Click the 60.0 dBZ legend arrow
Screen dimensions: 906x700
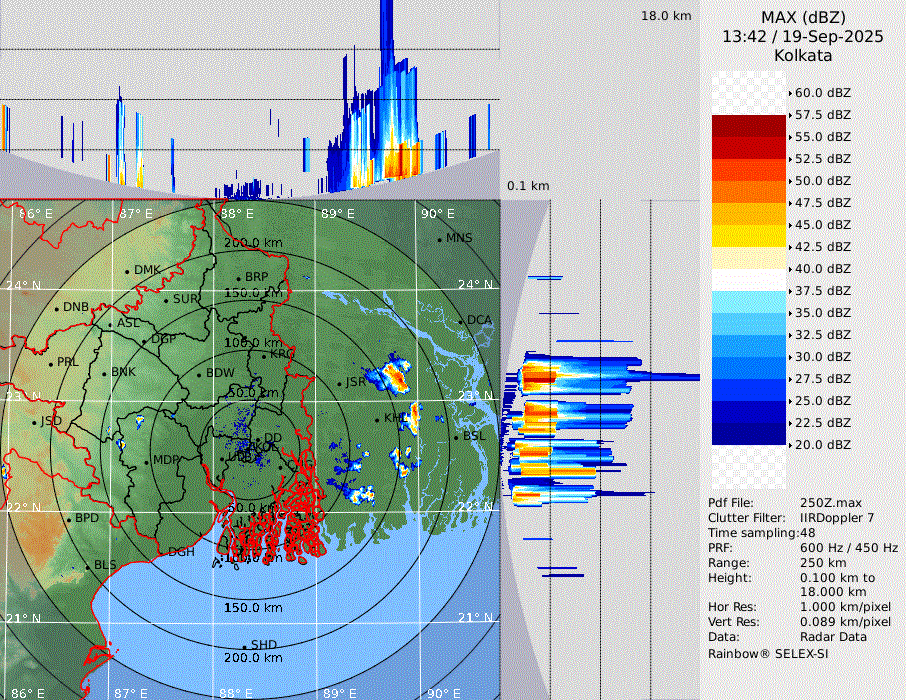[x=790, y=93]
